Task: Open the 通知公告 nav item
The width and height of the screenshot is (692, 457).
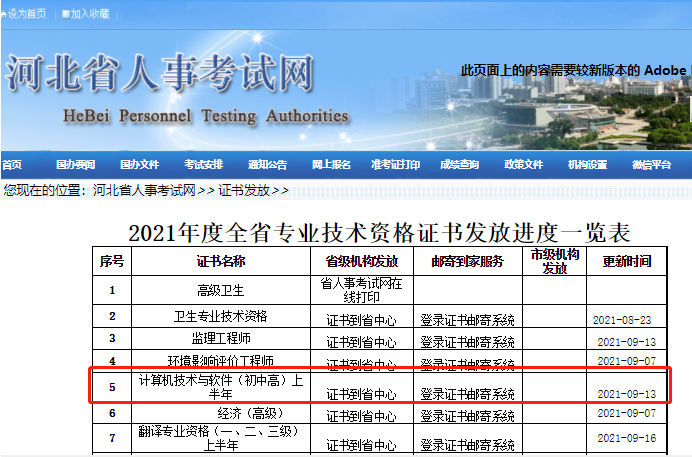Action: 267,165
